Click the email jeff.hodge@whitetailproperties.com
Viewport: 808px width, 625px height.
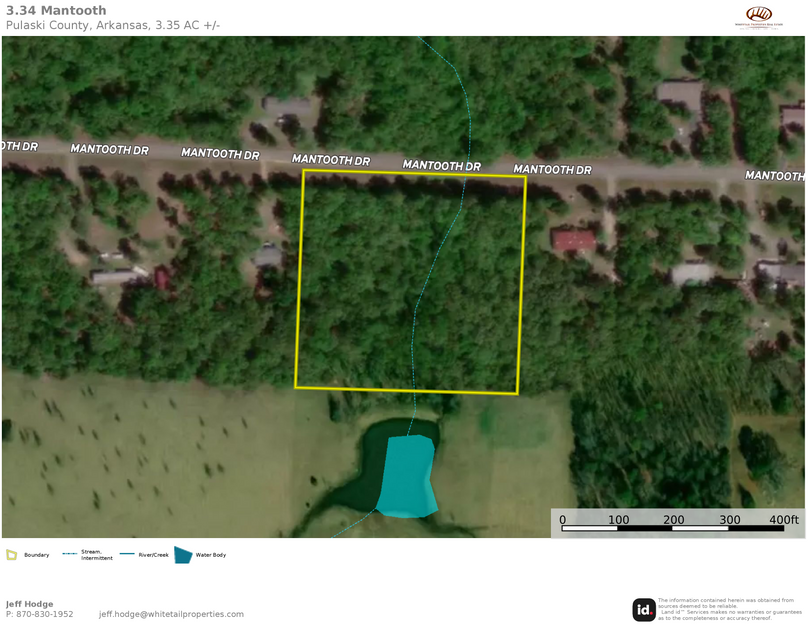pyautogui.click(x=171, y=614)
